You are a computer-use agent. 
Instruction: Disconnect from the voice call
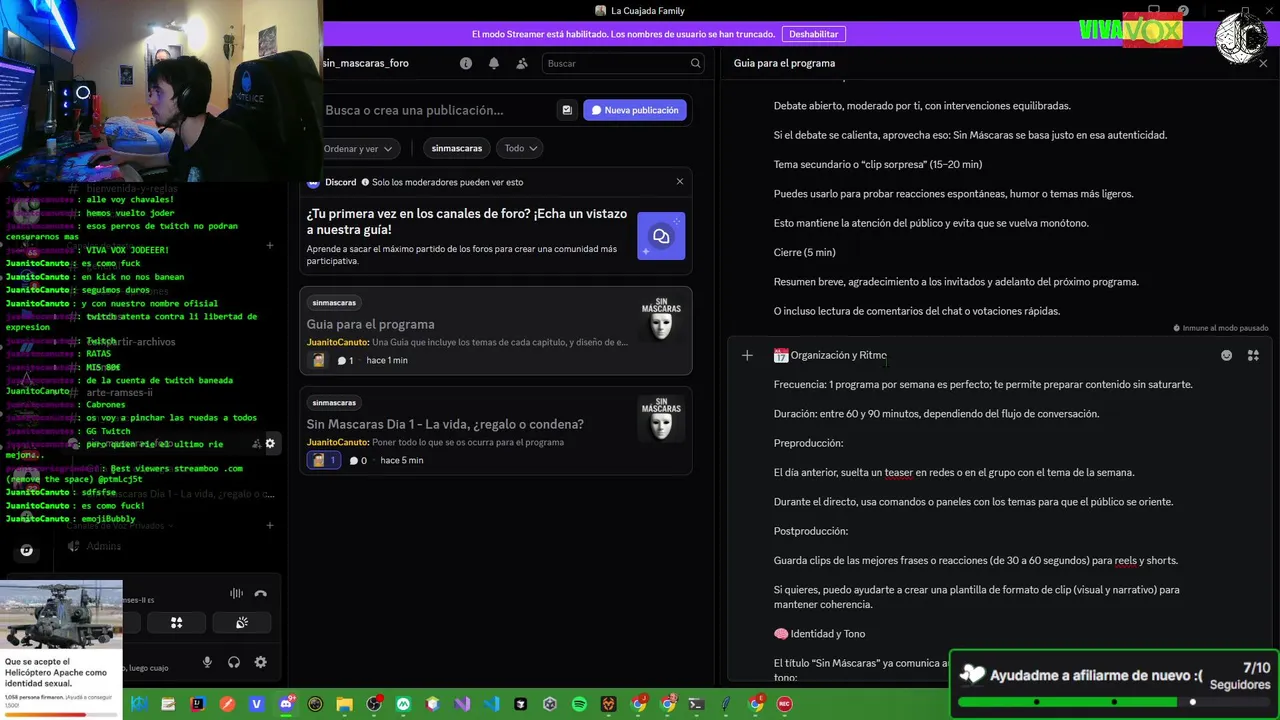click(261, 593)
